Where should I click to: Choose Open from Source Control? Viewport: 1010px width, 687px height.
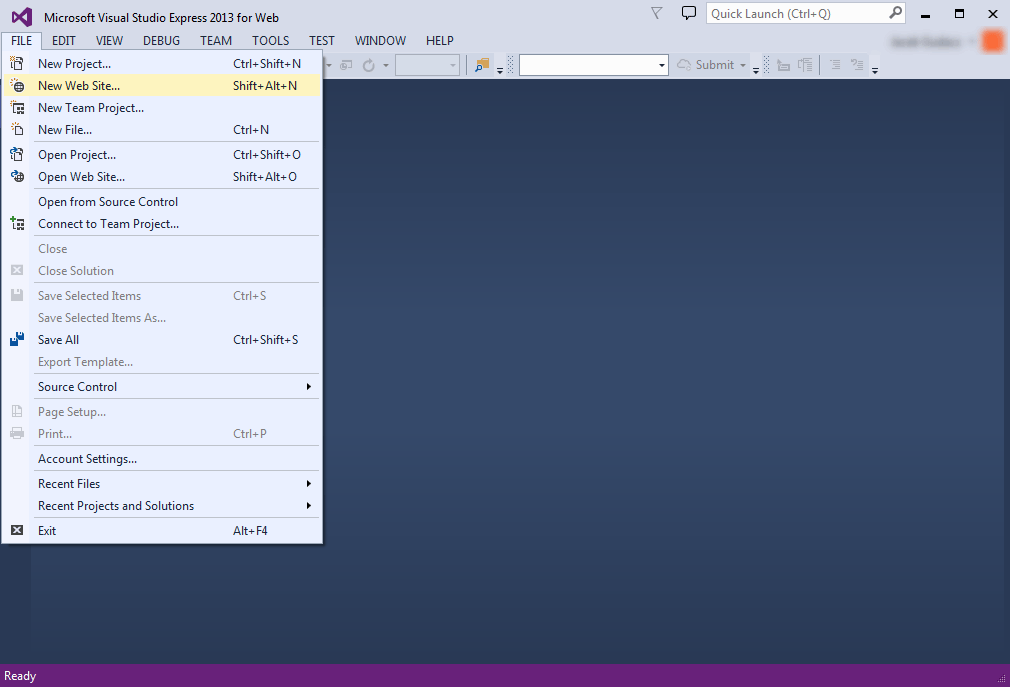[162, 202]
